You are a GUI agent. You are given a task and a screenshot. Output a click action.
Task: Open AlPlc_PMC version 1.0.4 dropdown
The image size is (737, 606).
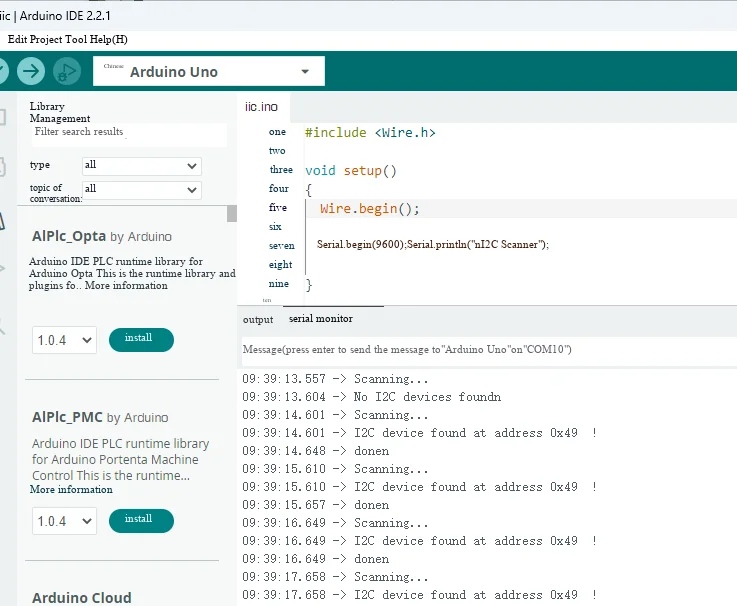[x=64, y=521]
